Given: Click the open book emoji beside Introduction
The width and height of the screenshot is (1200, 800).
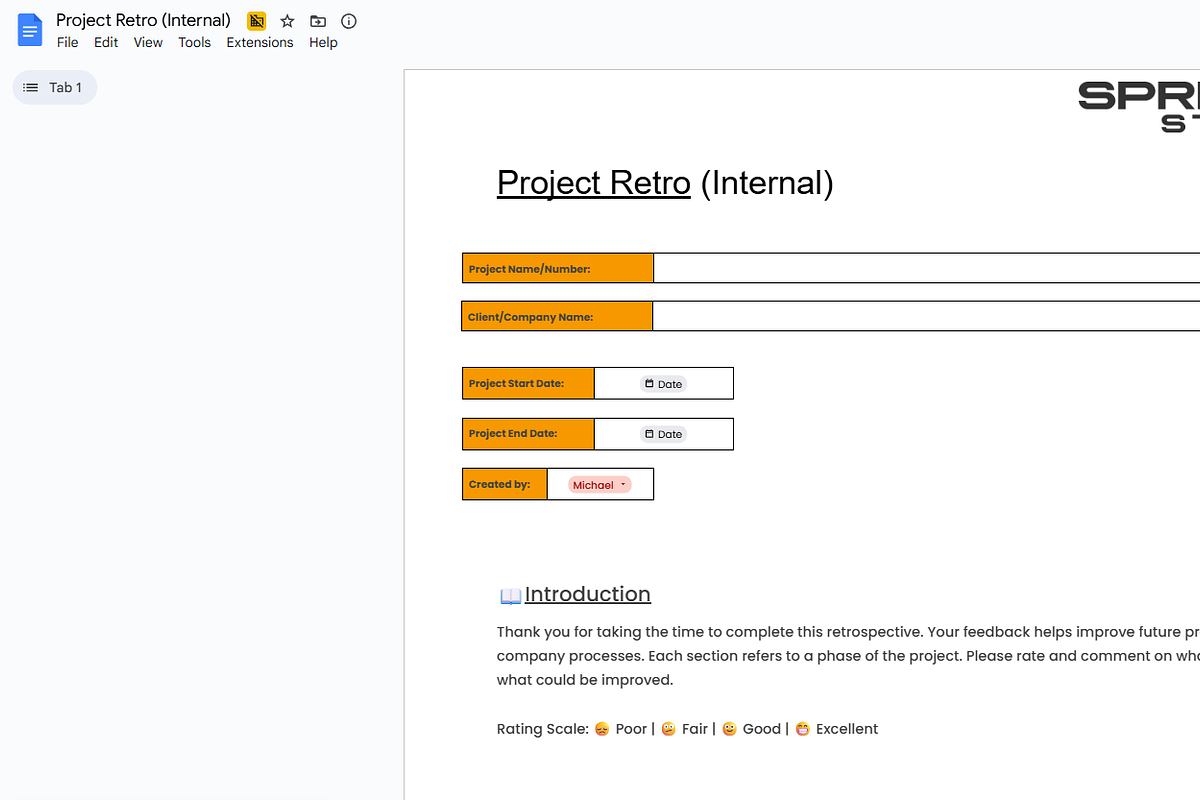Looking at the screenshot, I should [510, 596].
